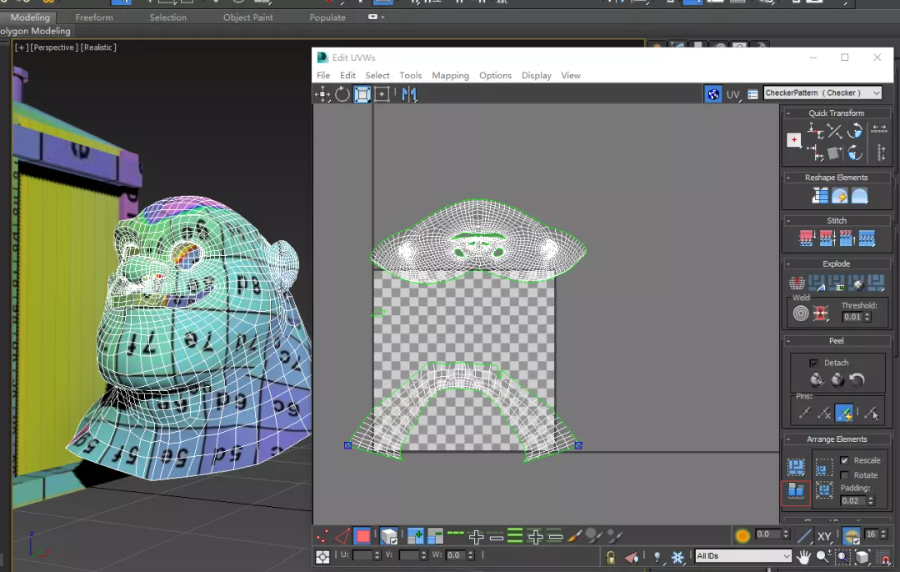Click the Pan View hand icon

[x=806, y=556]
